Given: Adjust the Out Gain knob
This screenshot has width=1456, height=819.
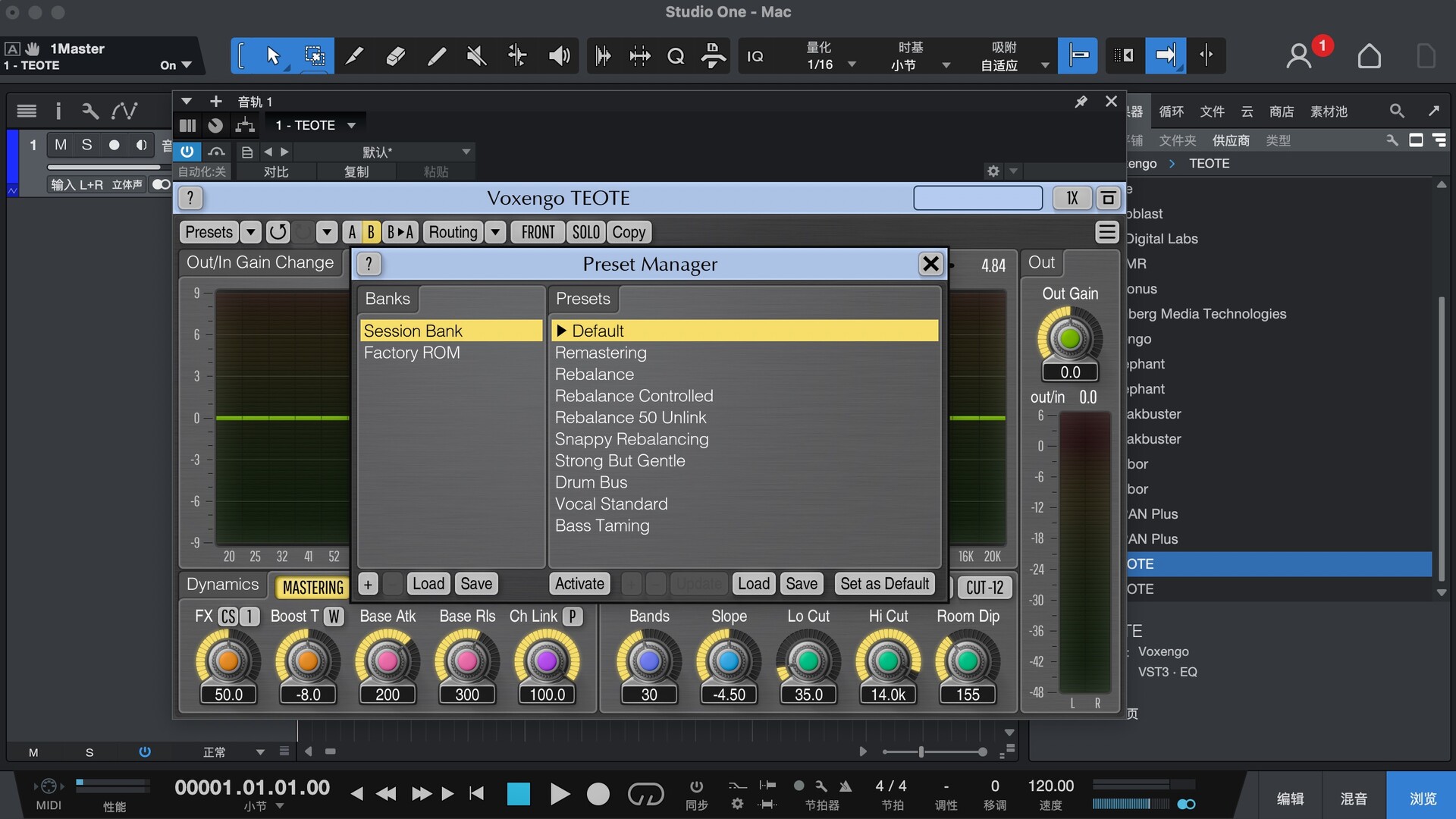Looking at the screenshot, I should tap(1069, 338).
